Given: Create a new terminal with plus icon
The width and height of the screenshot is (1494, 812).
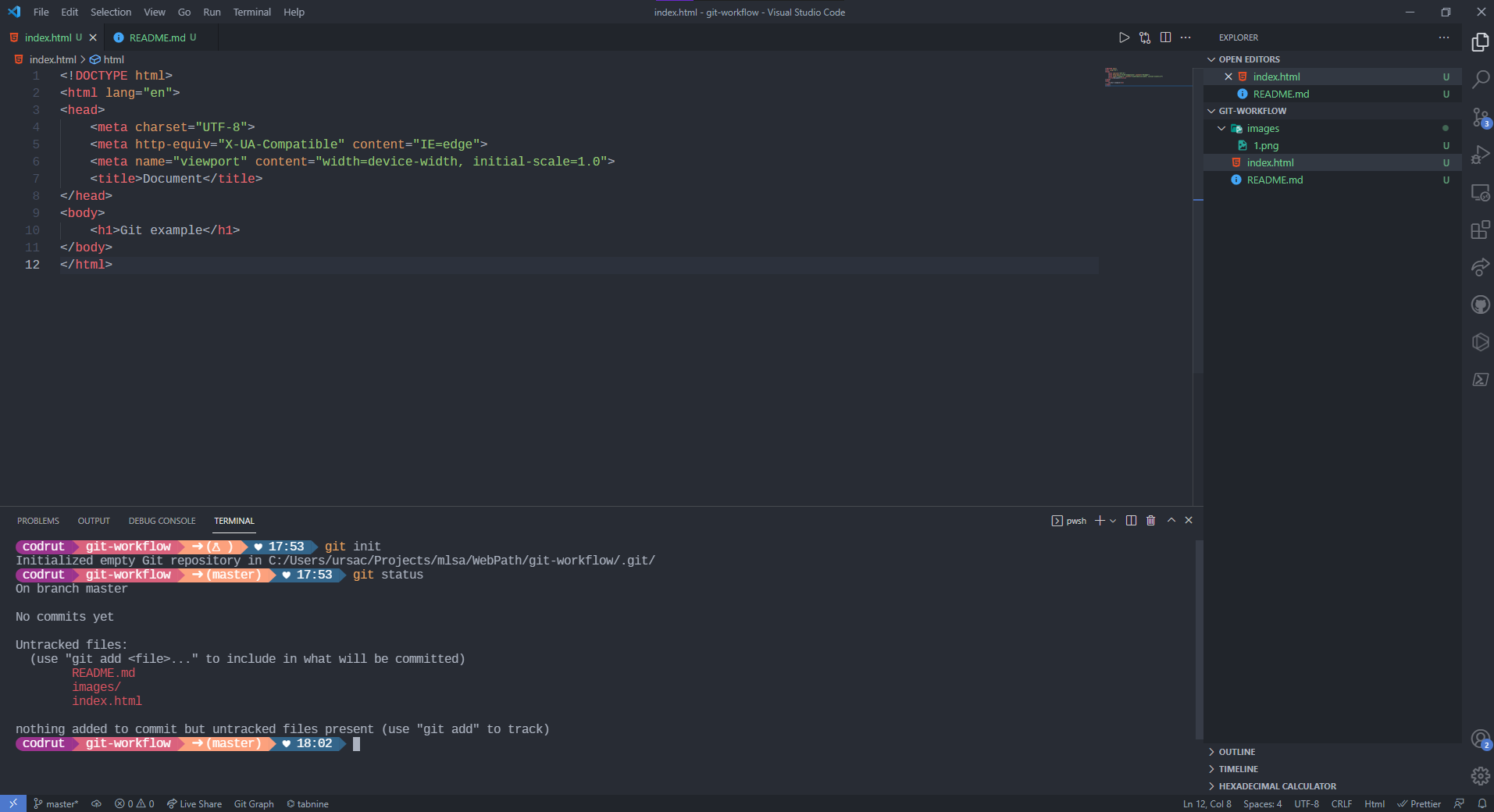Looking at the screenshot, I should point(1100,521).
